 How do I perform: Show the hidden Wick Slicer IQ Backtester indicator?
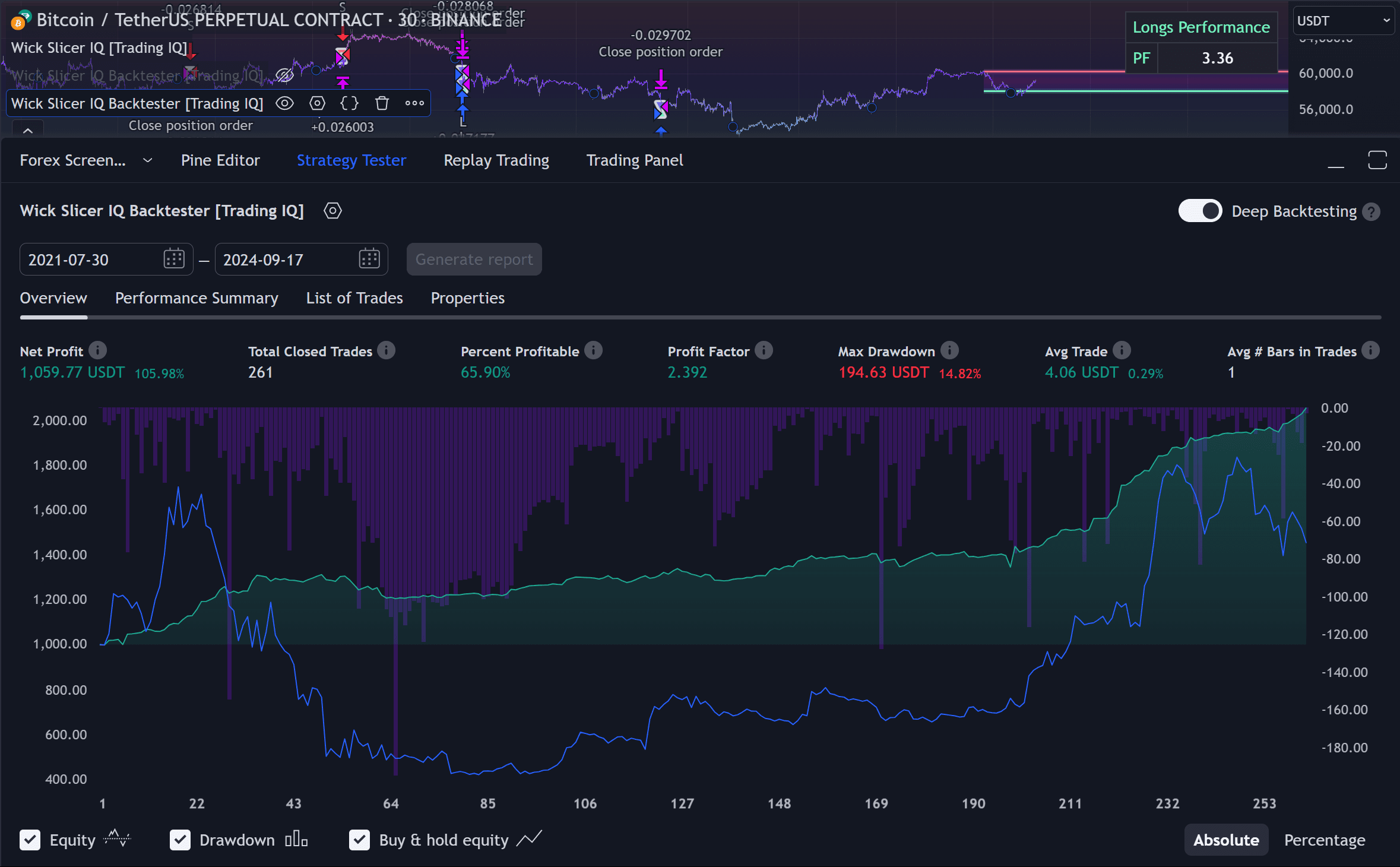(285, 75)
